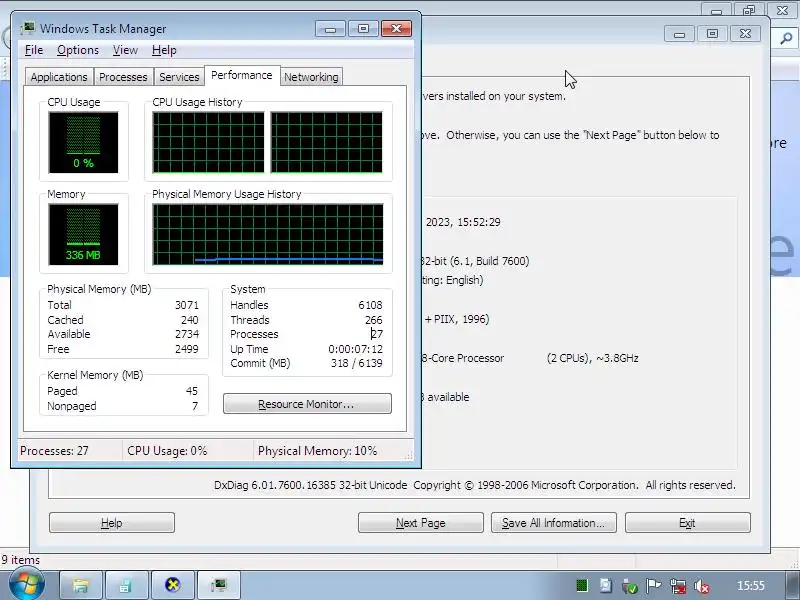Click the Exit button in DxDiag

coord(687,523)
